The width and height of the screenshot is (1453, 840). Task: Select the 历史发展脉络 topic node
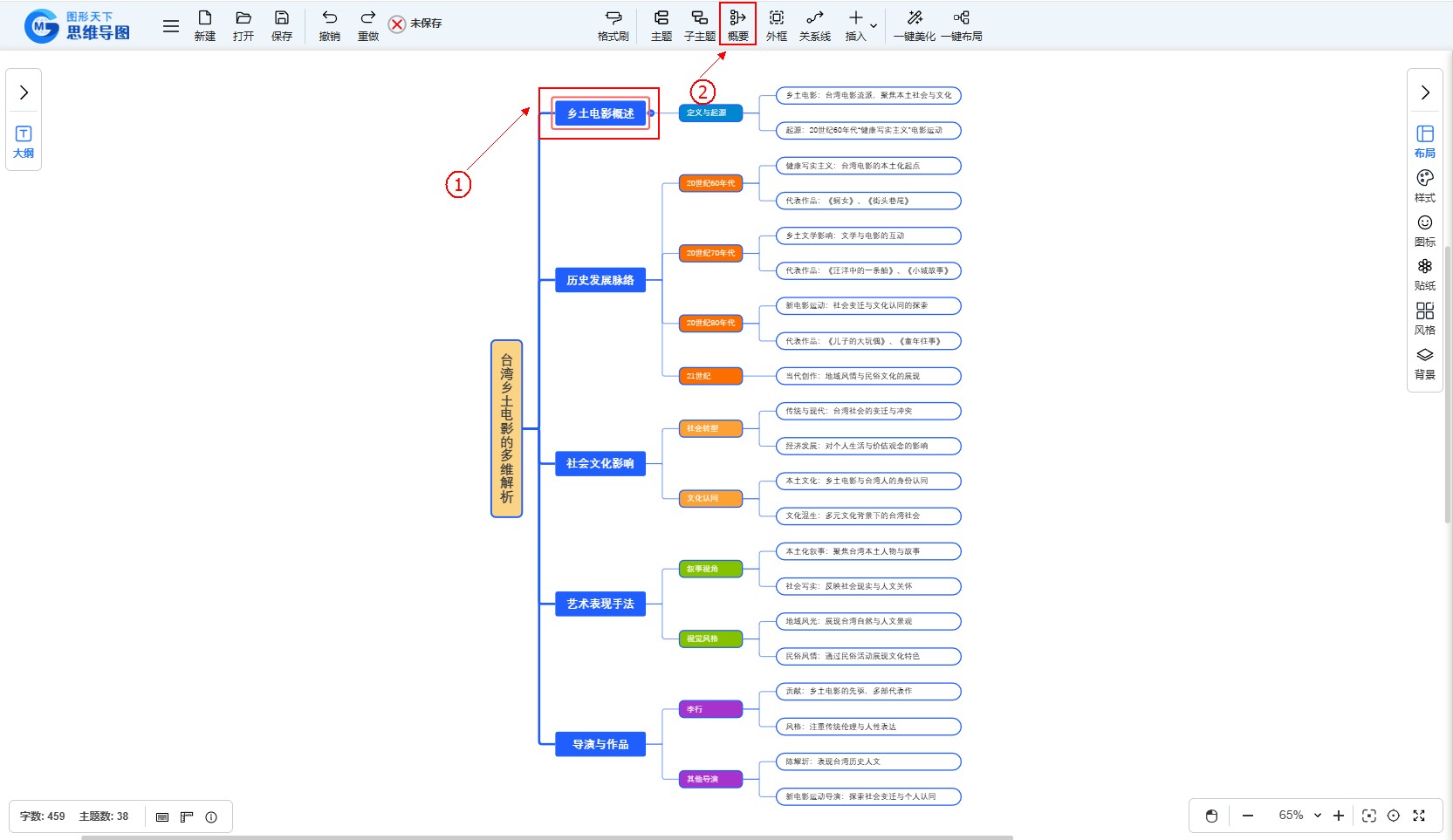tap(600, 280)
